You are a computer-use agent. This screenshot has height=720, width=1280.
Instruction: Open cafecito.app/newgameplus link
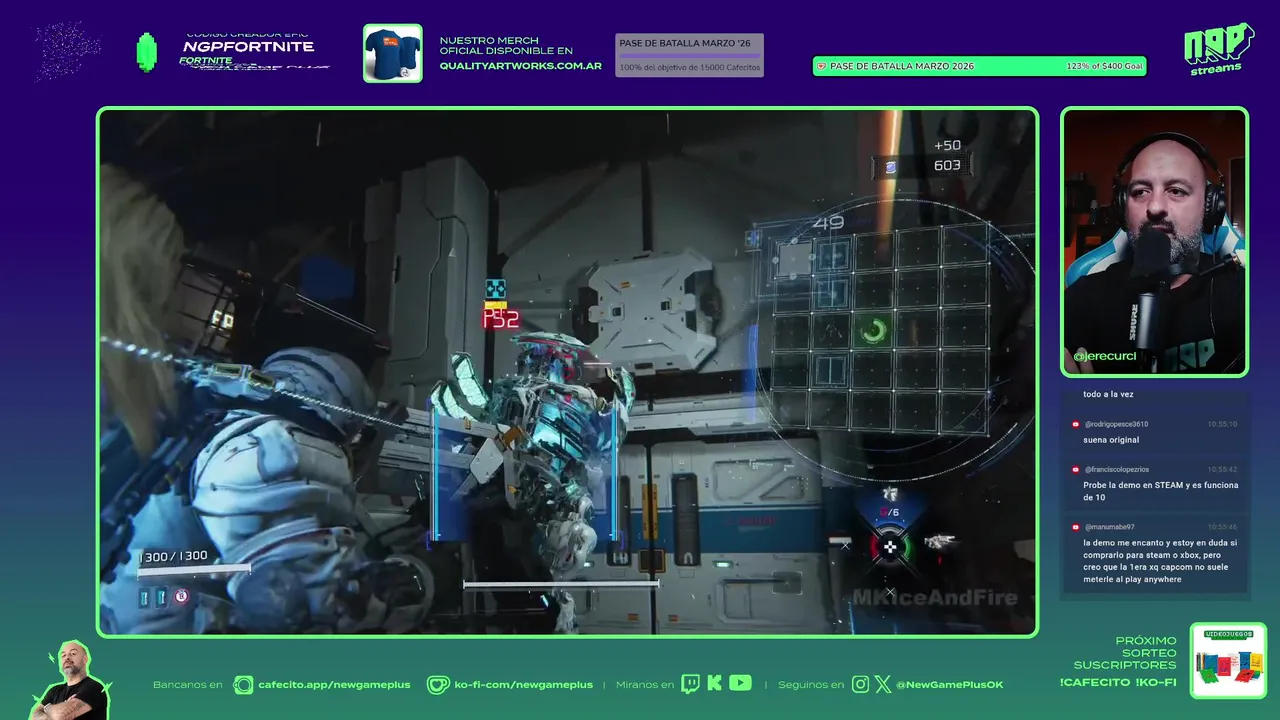(334, 685)
